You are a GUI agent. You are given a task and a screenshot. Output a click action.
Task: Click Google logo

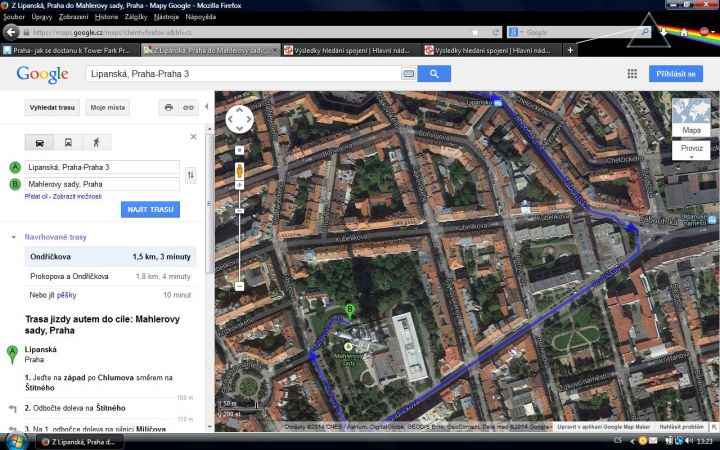coord(42,74)
